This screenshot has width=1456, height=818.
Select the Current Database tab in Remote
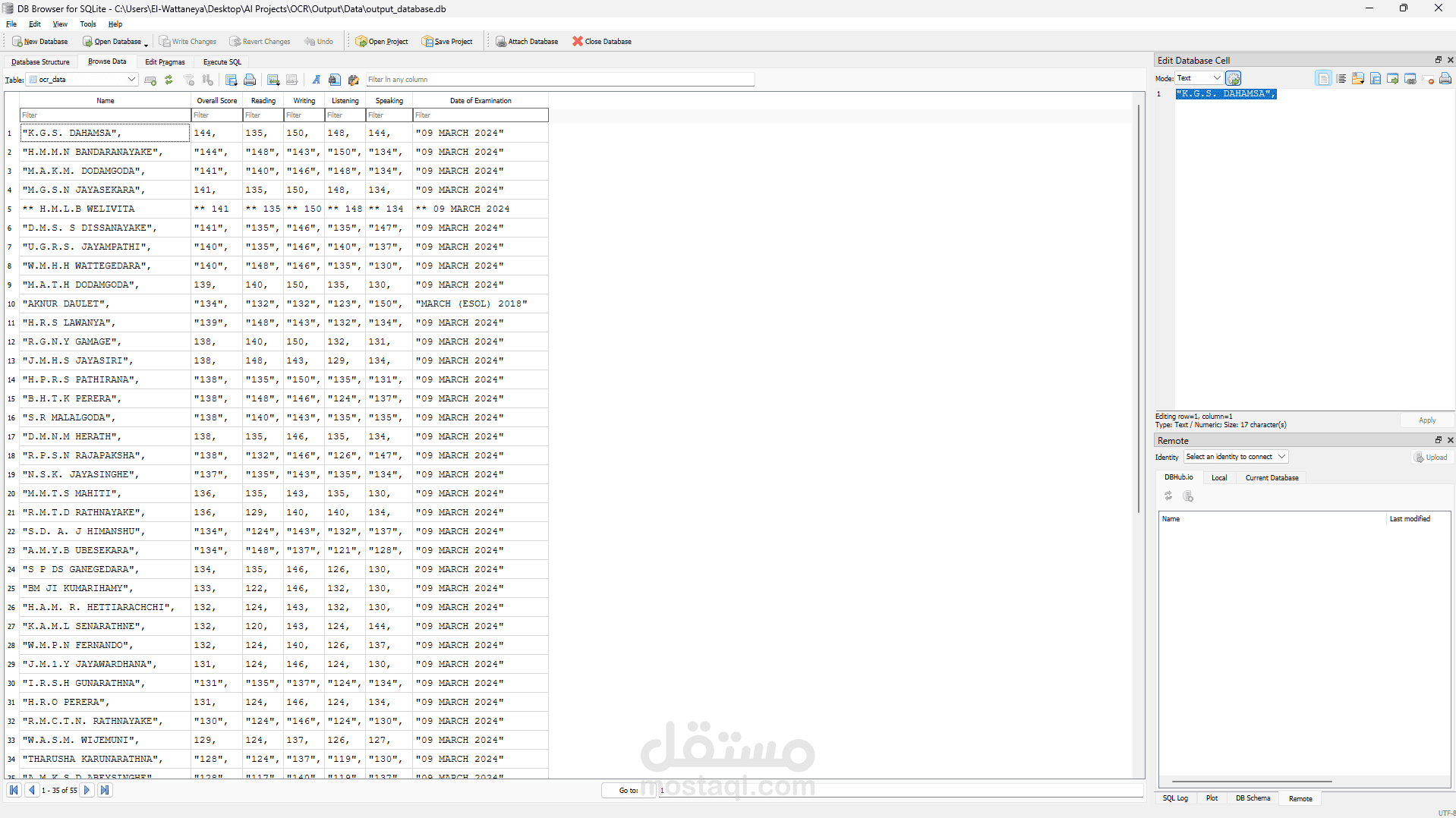(x=1272, y=478)
